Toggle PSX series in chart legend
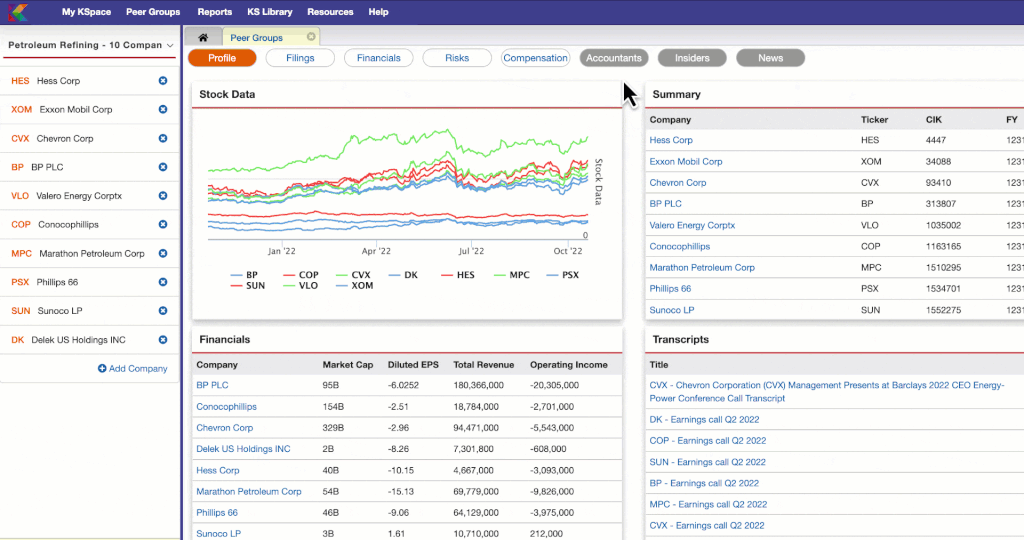Screen dimensions: 1024x540 point(563,275)
